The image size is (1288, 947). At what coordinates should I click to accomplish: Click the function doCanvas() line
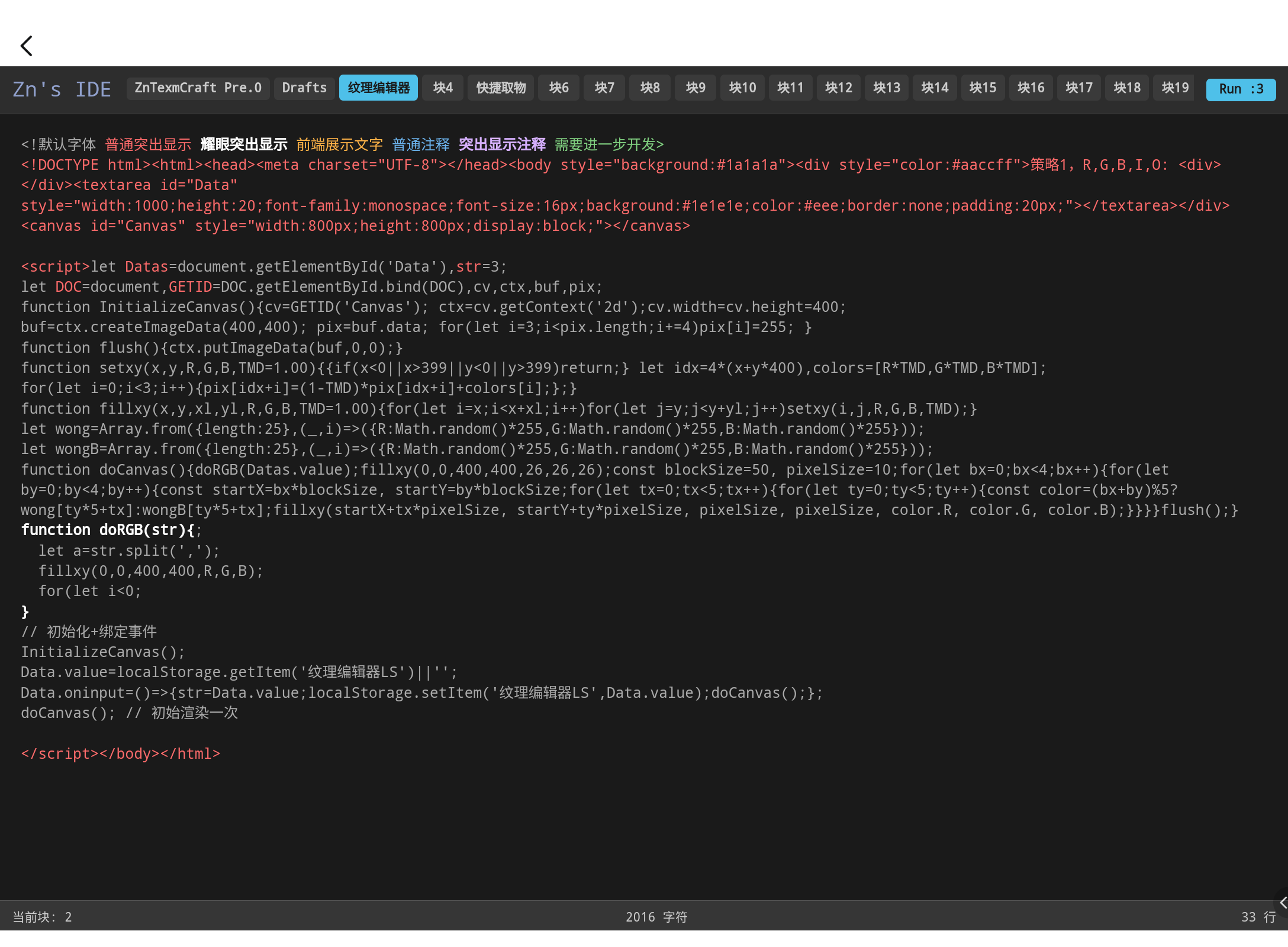pos(630,489)
